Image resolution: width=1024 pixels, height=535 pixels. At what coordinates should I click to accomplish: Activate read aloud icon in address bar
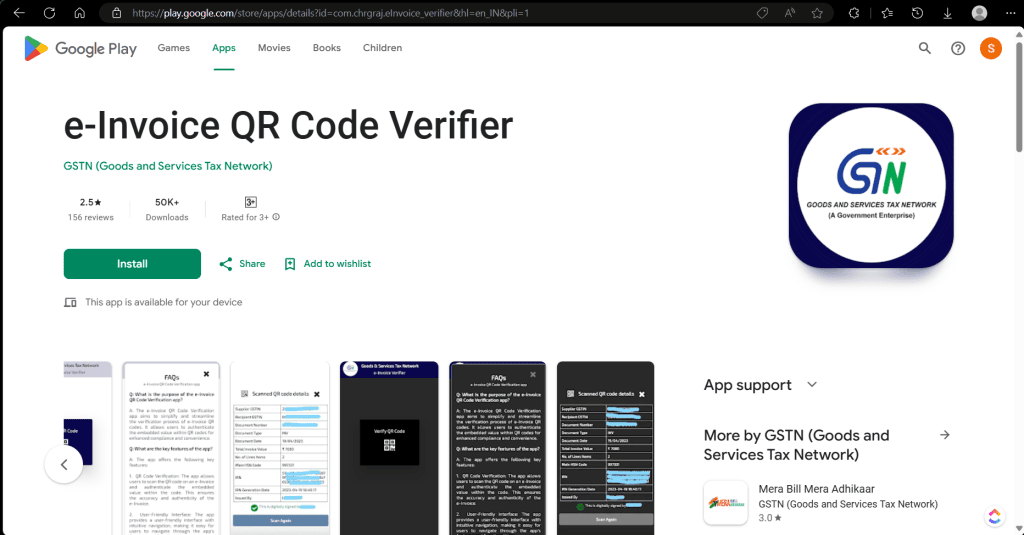[790, 13]
